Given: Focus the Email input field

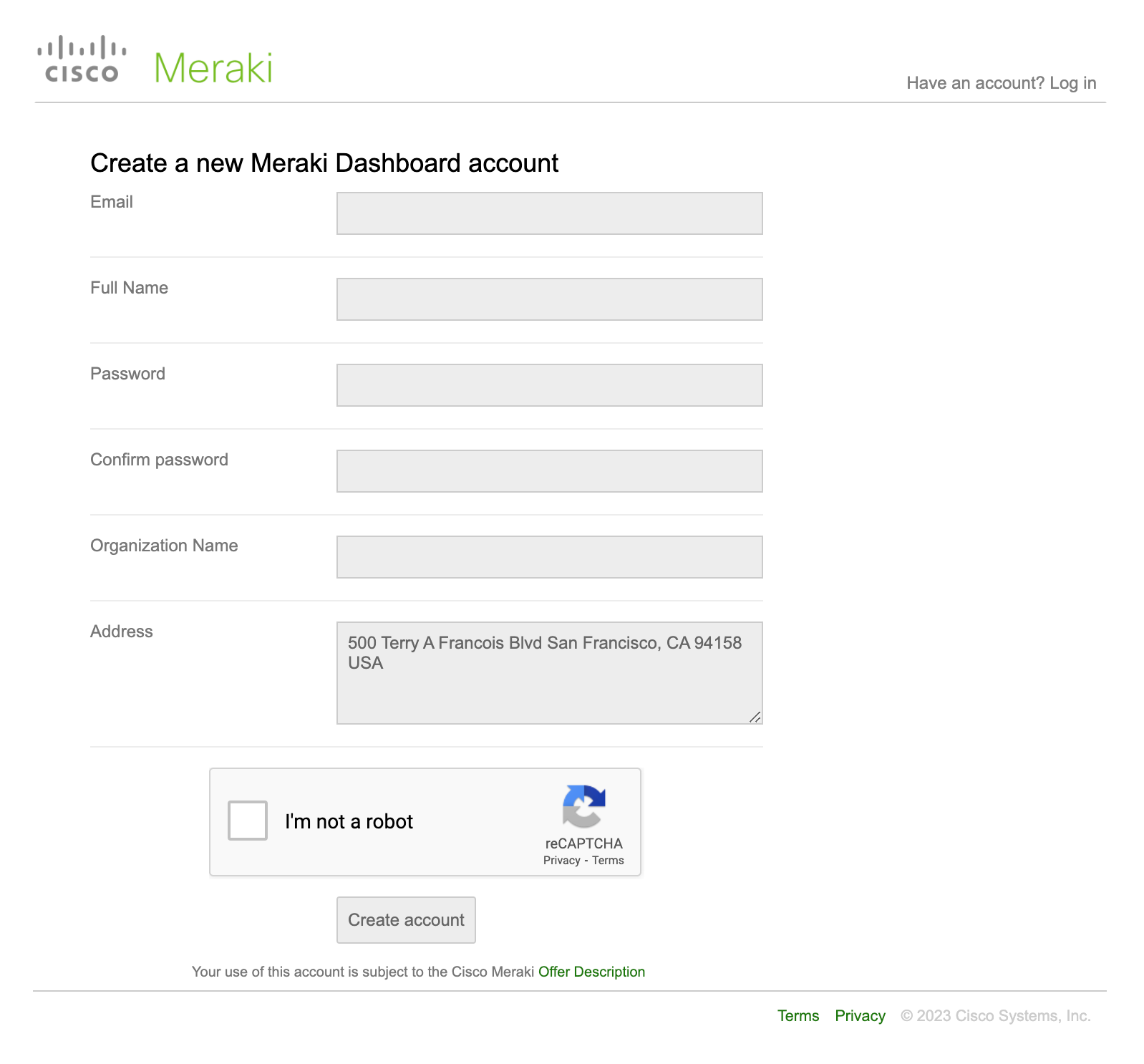Looking at the screenshot, I should coord(550,213).
